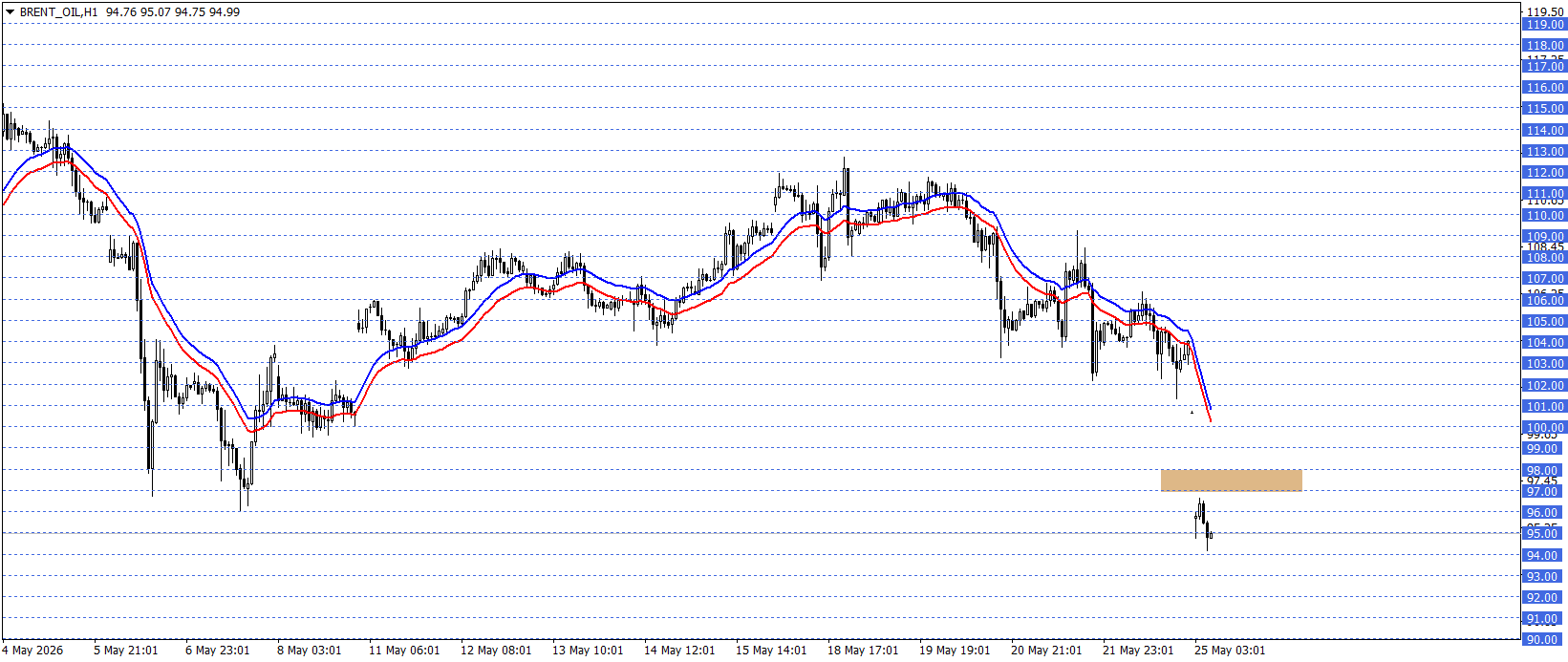Click the 101.00 price level label
Screen dimensions: 1568x662
[x=1544, y=407]
